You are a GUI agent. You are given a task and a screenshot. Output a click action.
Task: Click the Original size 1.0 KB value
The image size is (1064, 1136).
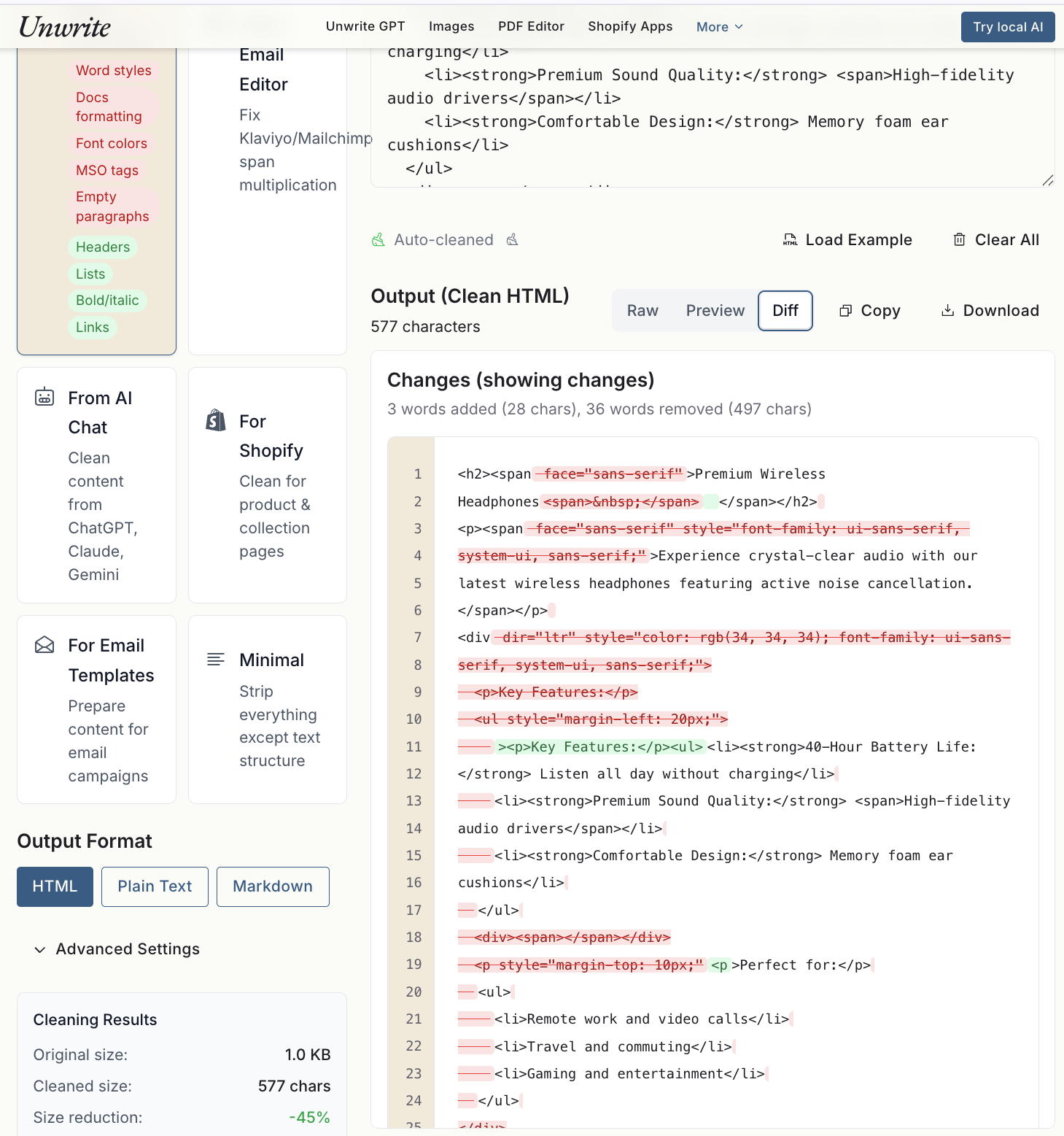click(308, 1055)
